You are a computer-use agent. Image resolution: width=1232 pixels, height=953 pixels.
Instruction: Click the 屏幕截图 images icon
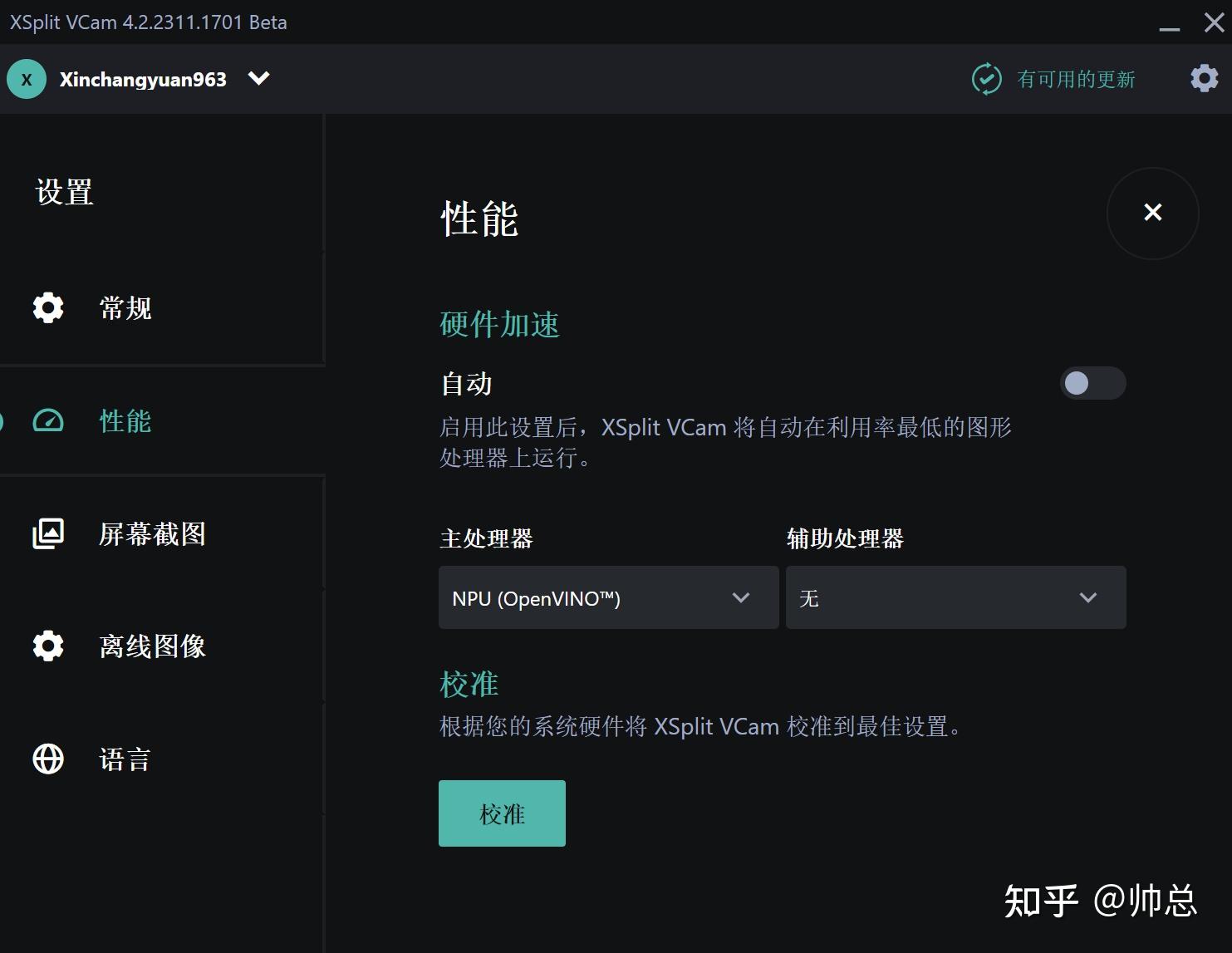[x=48, y=533]
